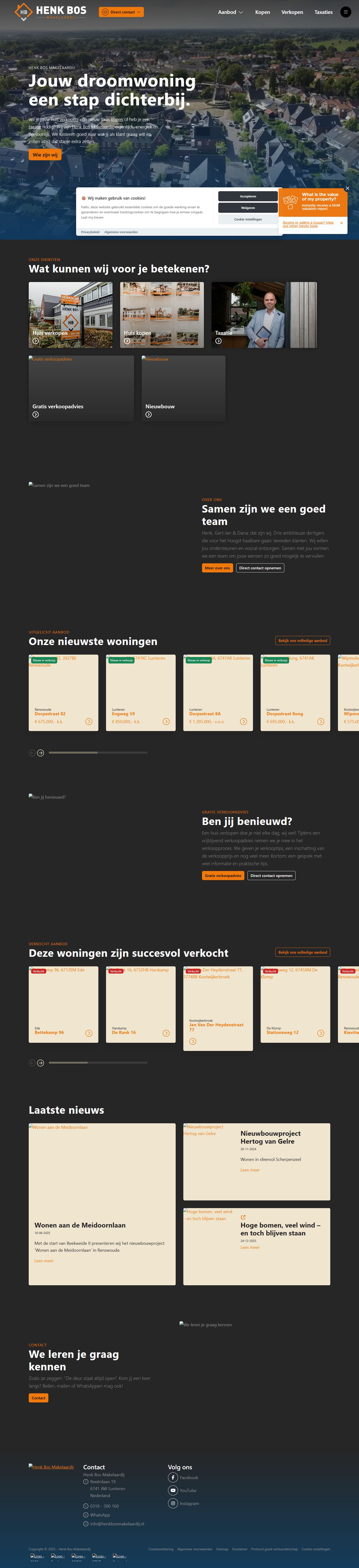Open Cookieverklaring in the footer
The width and height of the screenshot is (359, 1568).
click(161, 1549)
